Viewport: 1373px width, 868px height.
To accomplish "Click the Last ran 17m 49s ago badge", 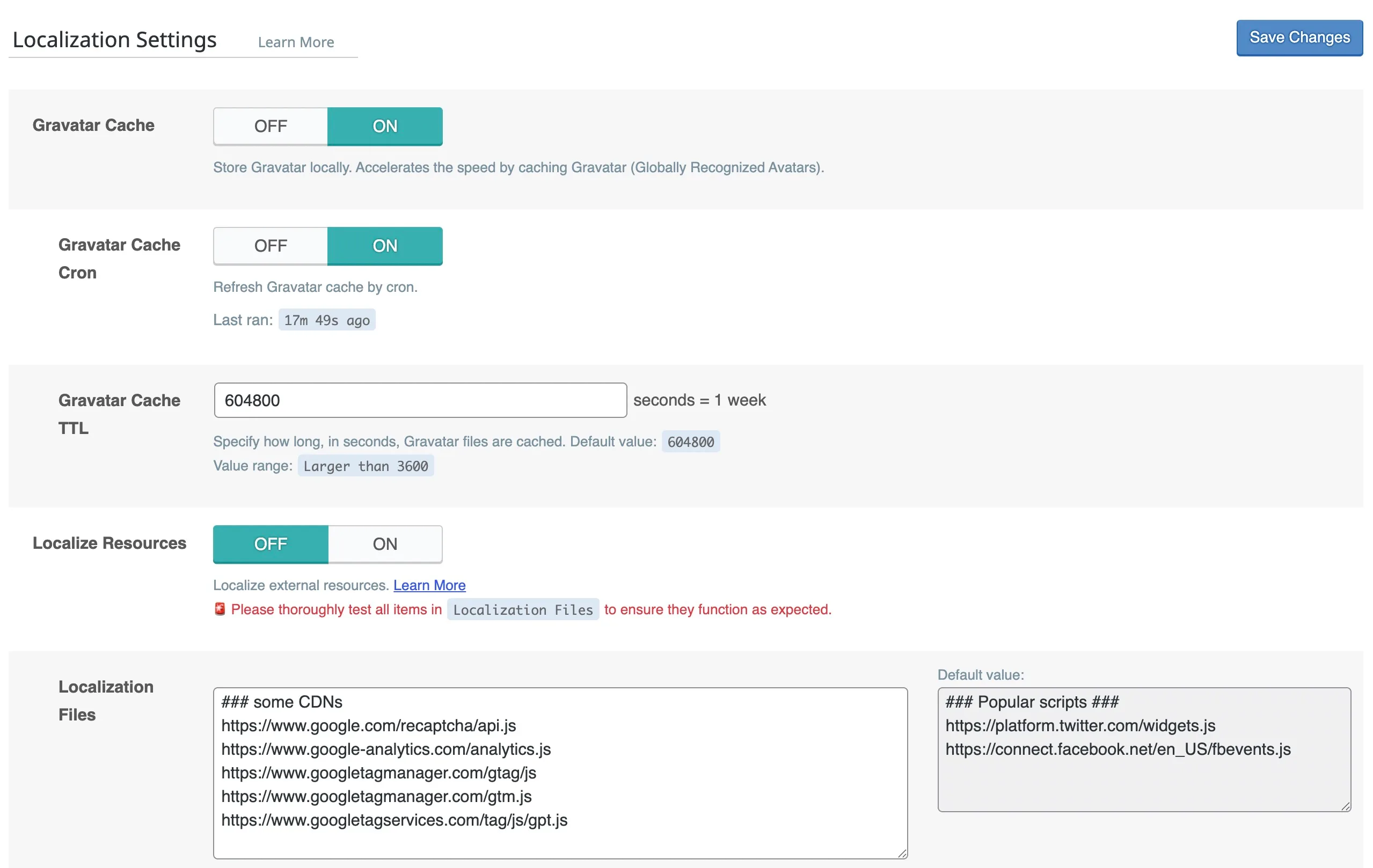I will point(327,320).
